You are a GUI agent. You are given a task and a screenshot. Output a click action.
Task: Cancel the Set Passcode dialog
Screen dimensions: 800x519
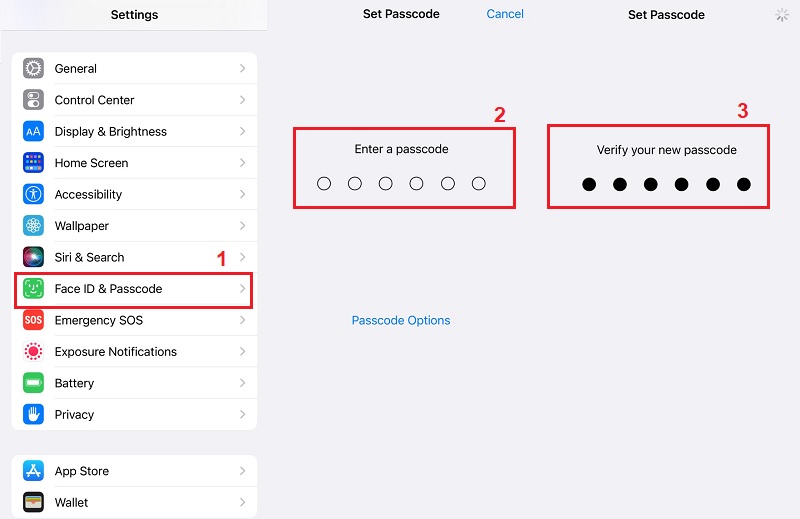tap(505, 14)
